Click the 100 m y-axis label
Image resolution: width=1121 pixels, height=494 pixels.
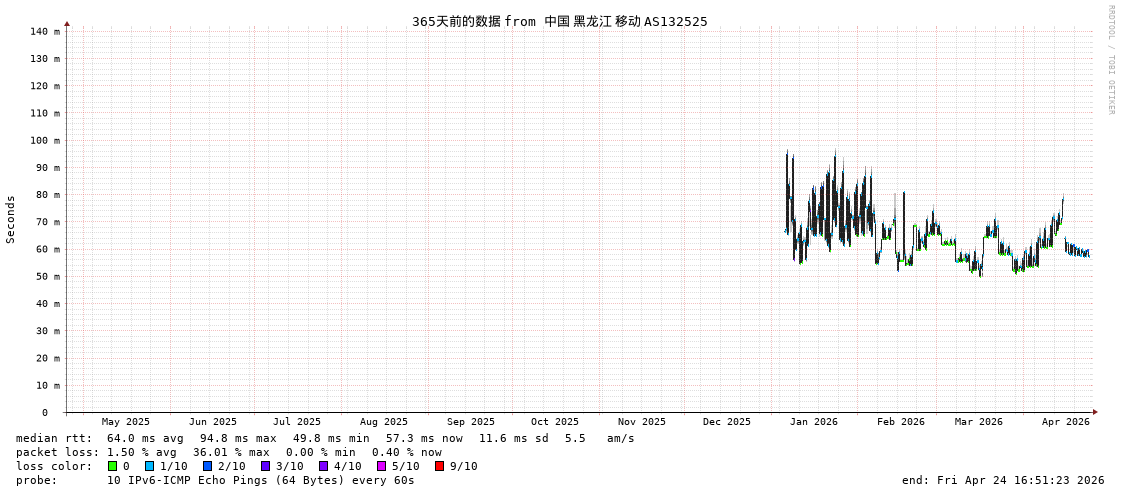[44, 140]
